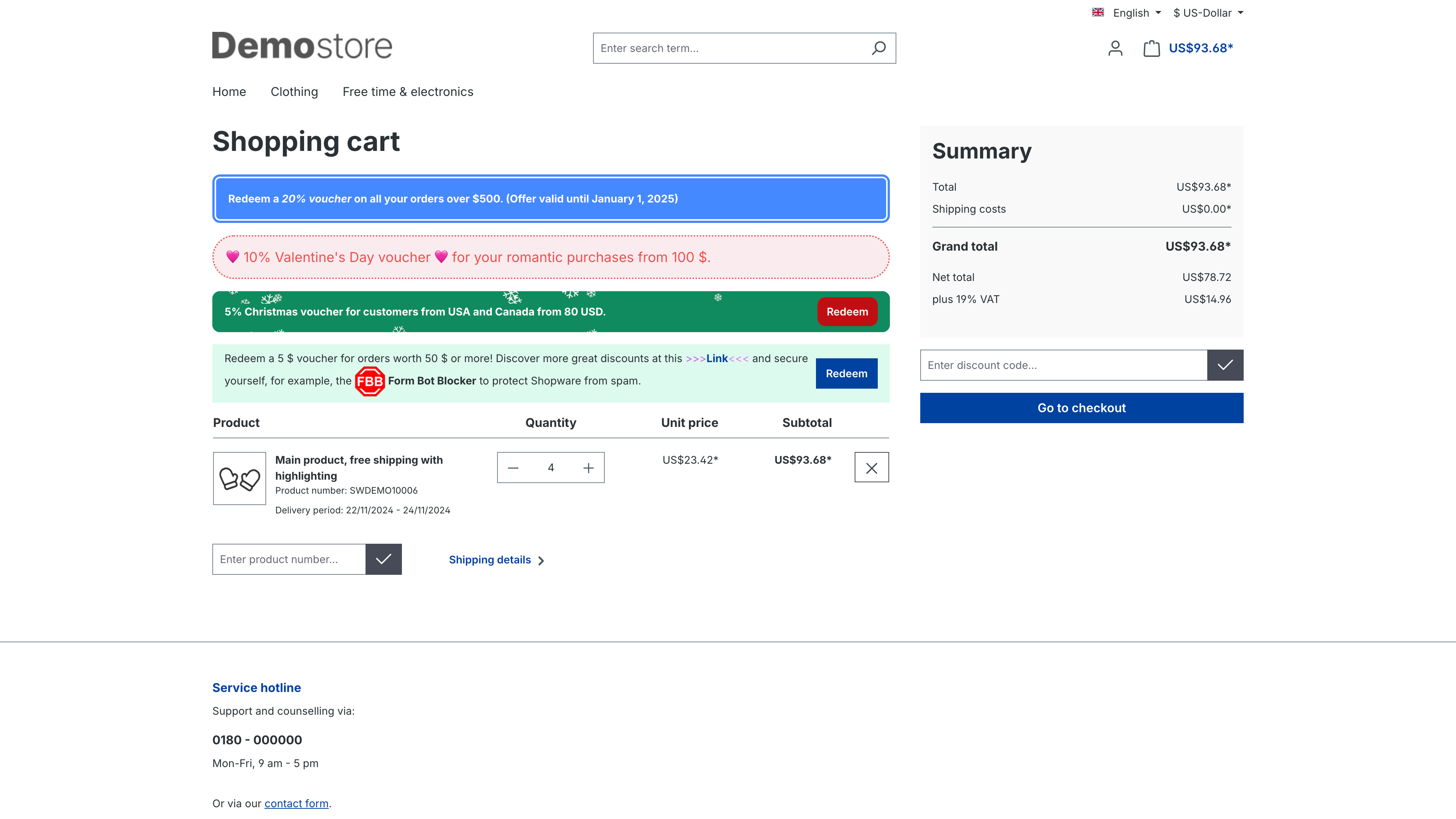
Task: Focus the Enter product number field
Action: [x=289, y=560]
